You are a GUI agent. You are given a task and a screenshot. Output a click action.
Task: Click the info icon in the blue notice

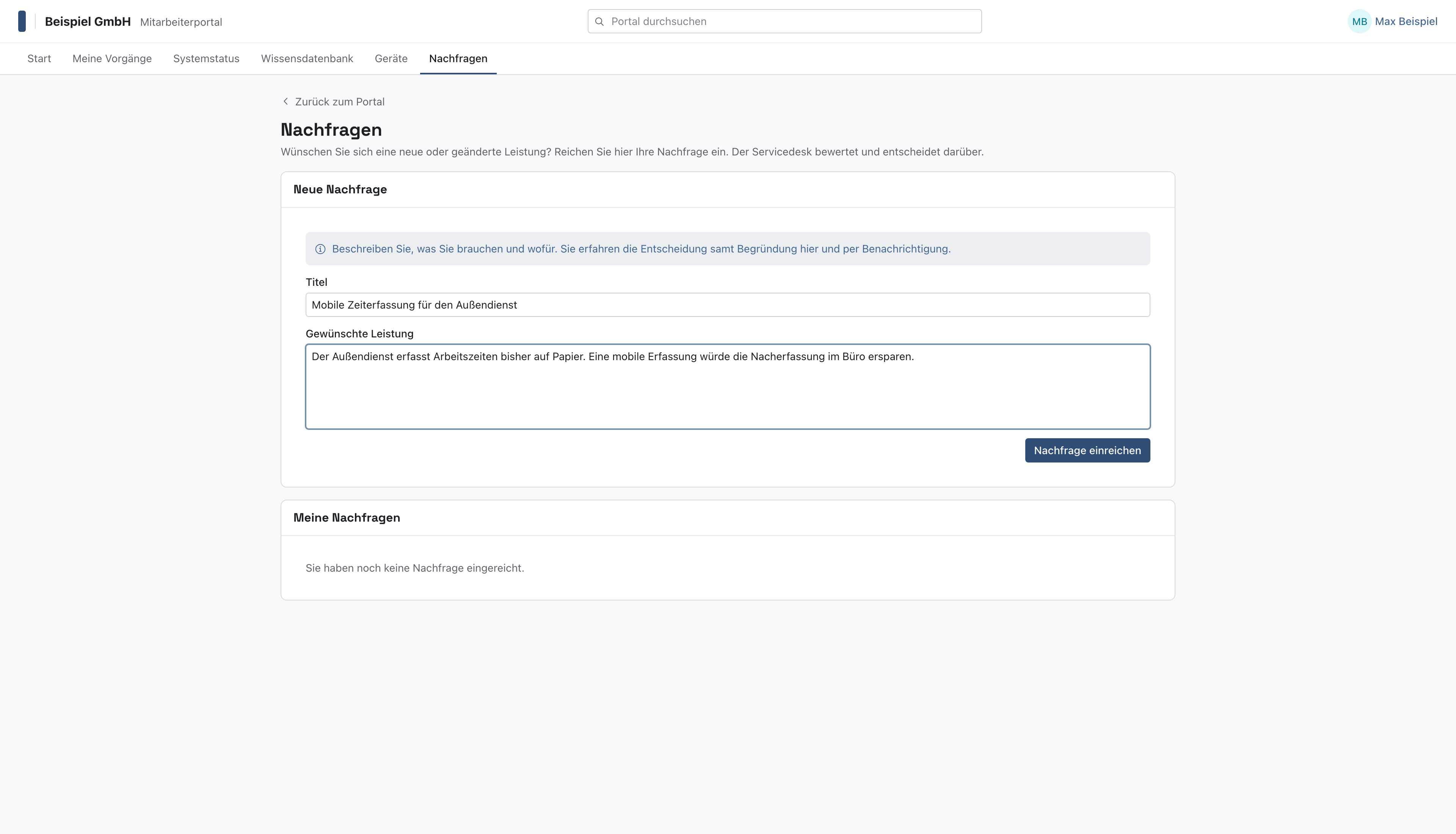(320, 249)
